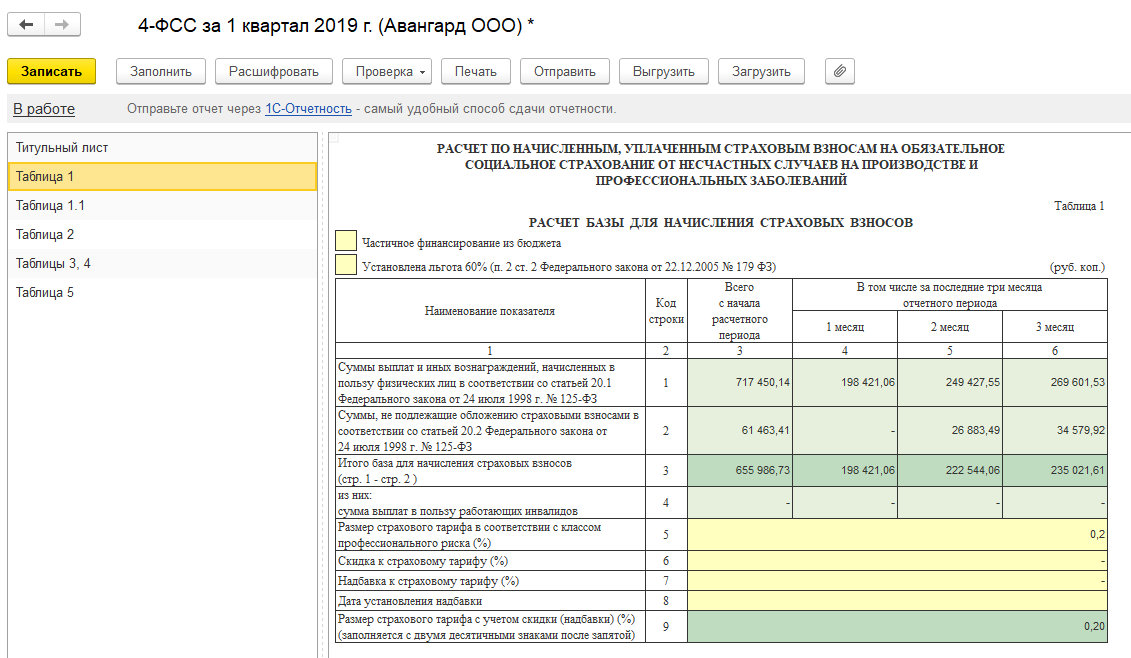Viewport: 1131px width, 658px height.
Task: Open the В работе status link
Action: click(x=44, y=109)
